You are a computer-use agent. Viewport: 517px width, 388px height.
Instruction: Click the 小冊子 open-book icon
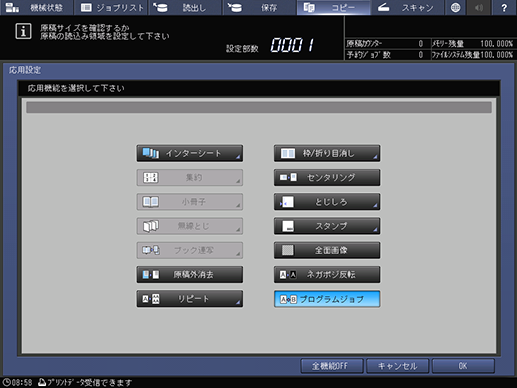click(151, 202)
